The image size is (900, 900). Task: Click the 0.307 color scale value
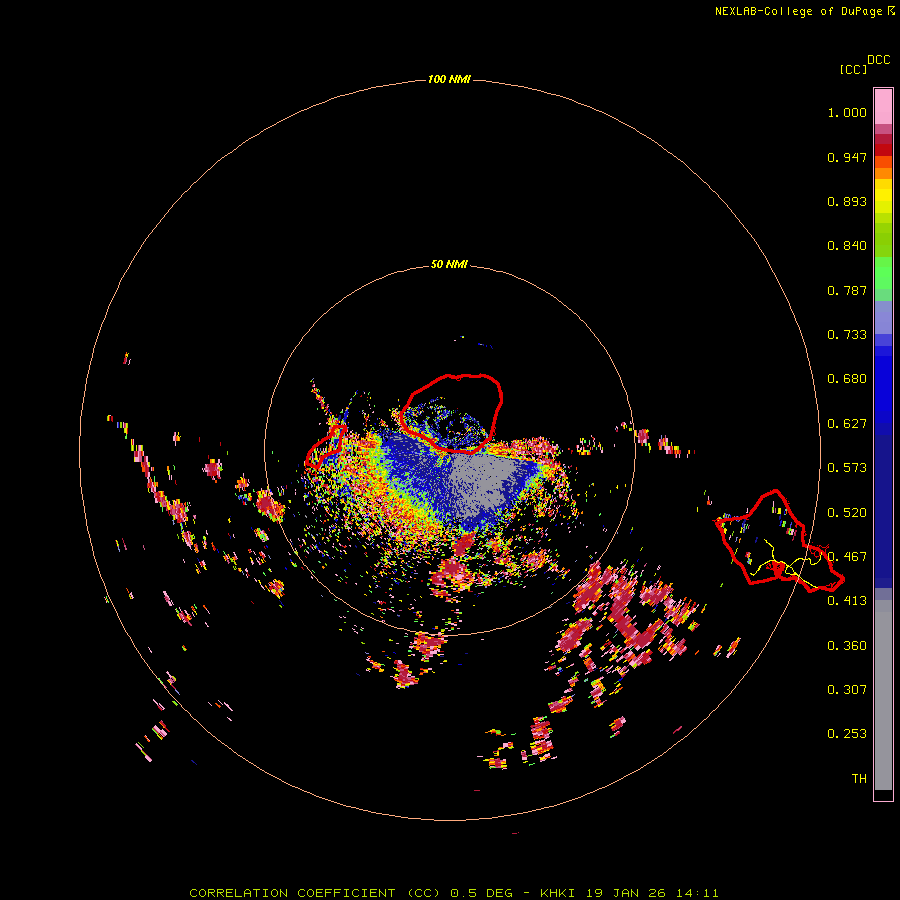tap(847, 690)
